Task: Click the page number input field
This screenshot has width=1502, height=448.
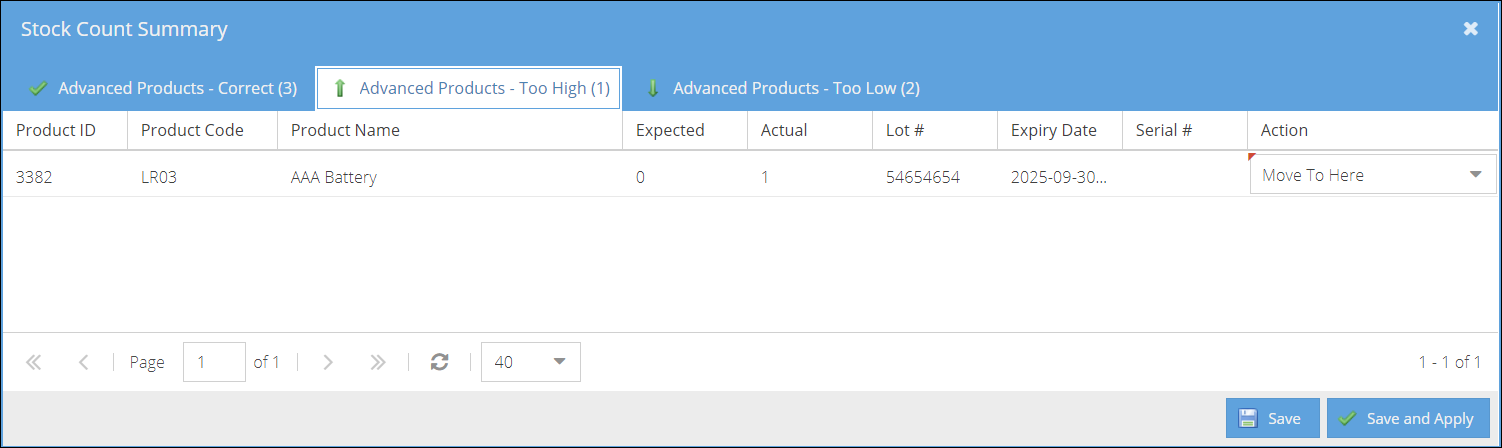Action: tap(214, 362)
